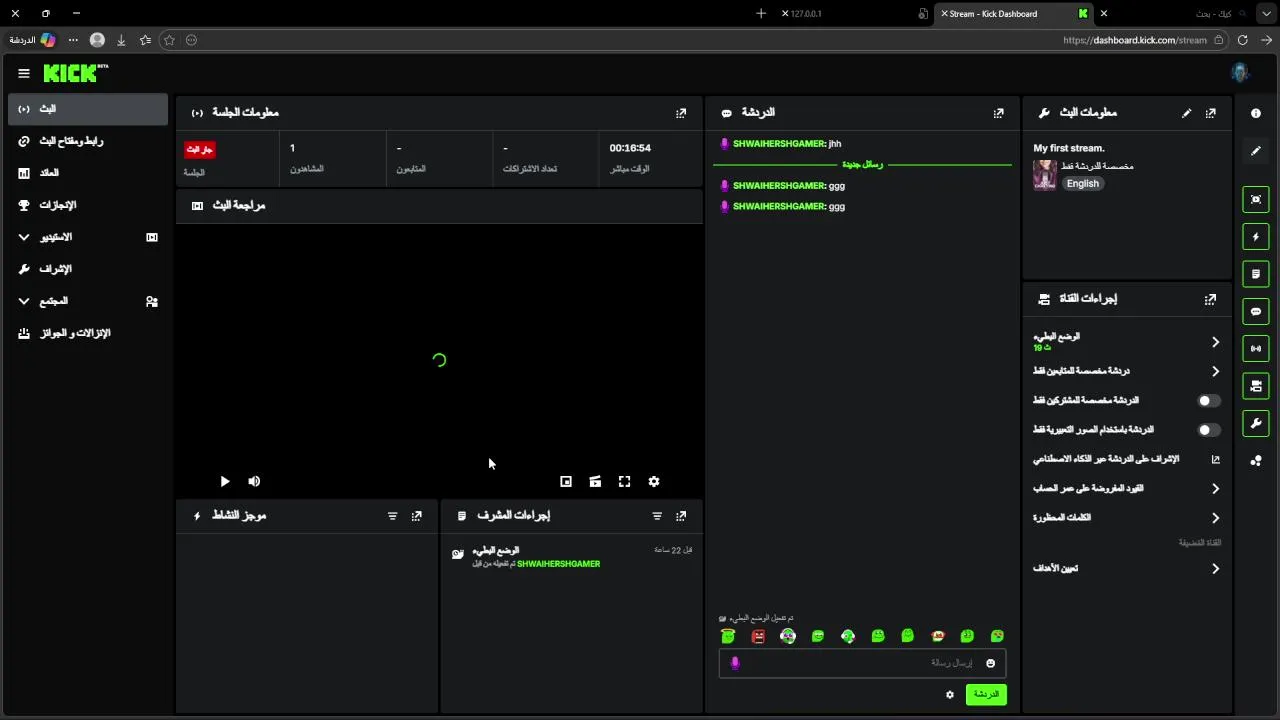
Task: Insert the red angry emote
Action: 758,636
